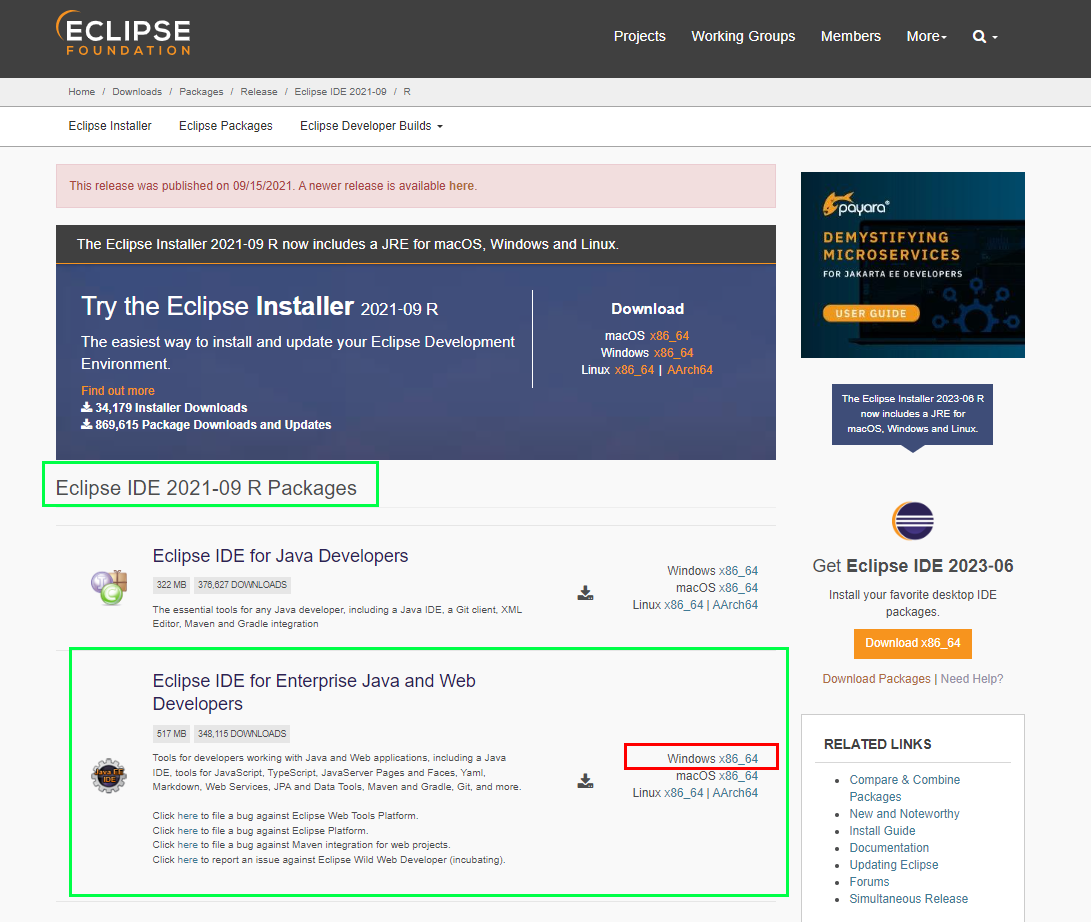Click the Java EE IDE gear icon
This screenshot has height=922, width=1091.
point(109,776)
